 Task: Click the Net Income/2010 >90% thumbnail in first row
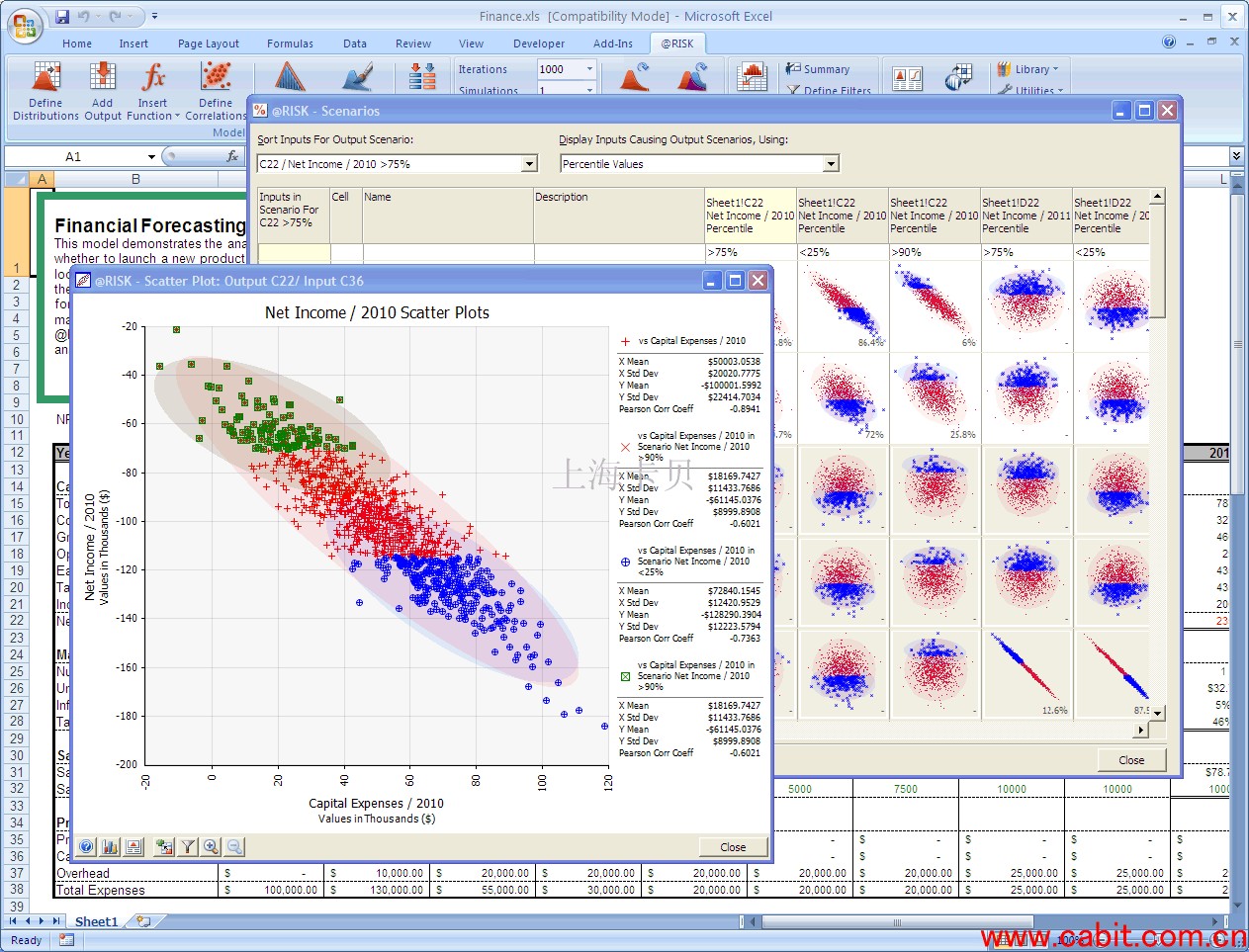936,307
